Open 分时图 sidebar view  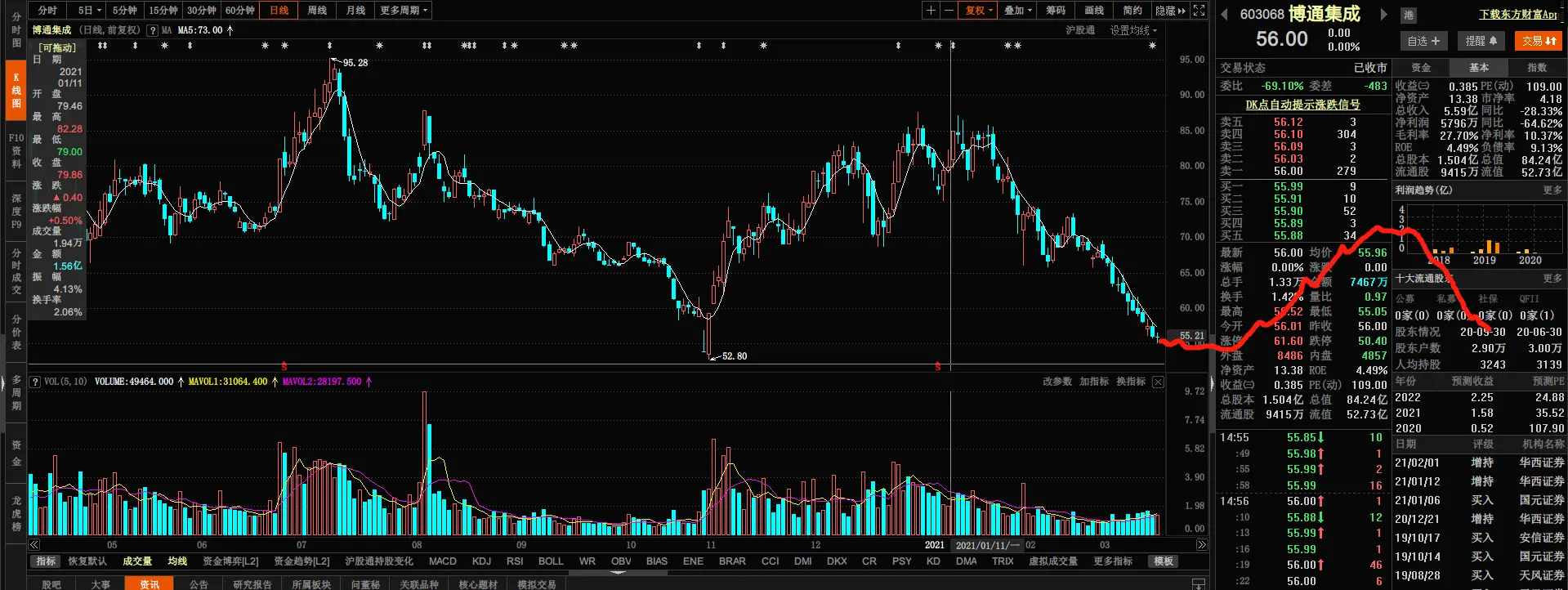tap(16, 29)
